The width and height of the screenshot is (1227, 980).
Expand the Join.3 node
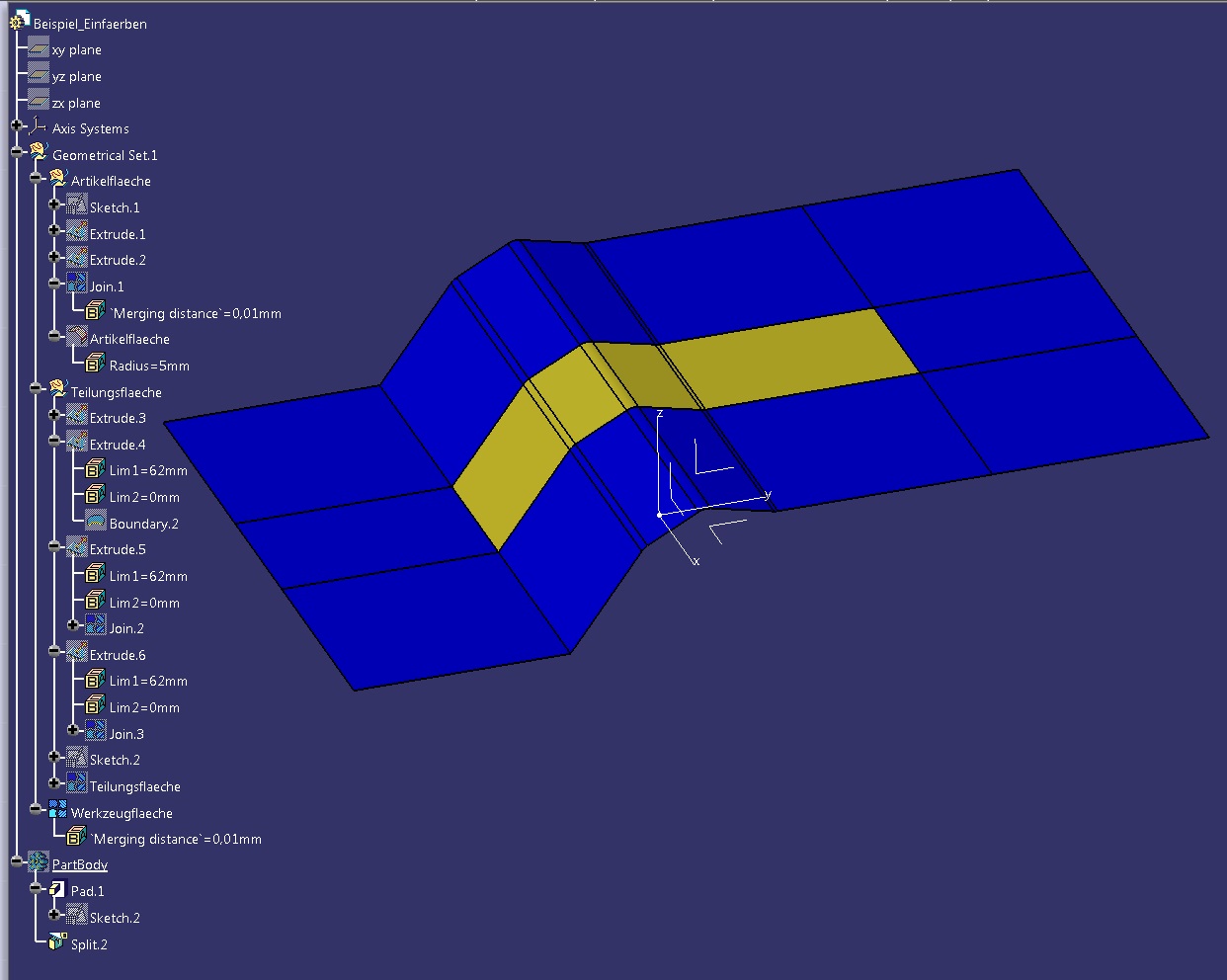[x=73, y=731]
